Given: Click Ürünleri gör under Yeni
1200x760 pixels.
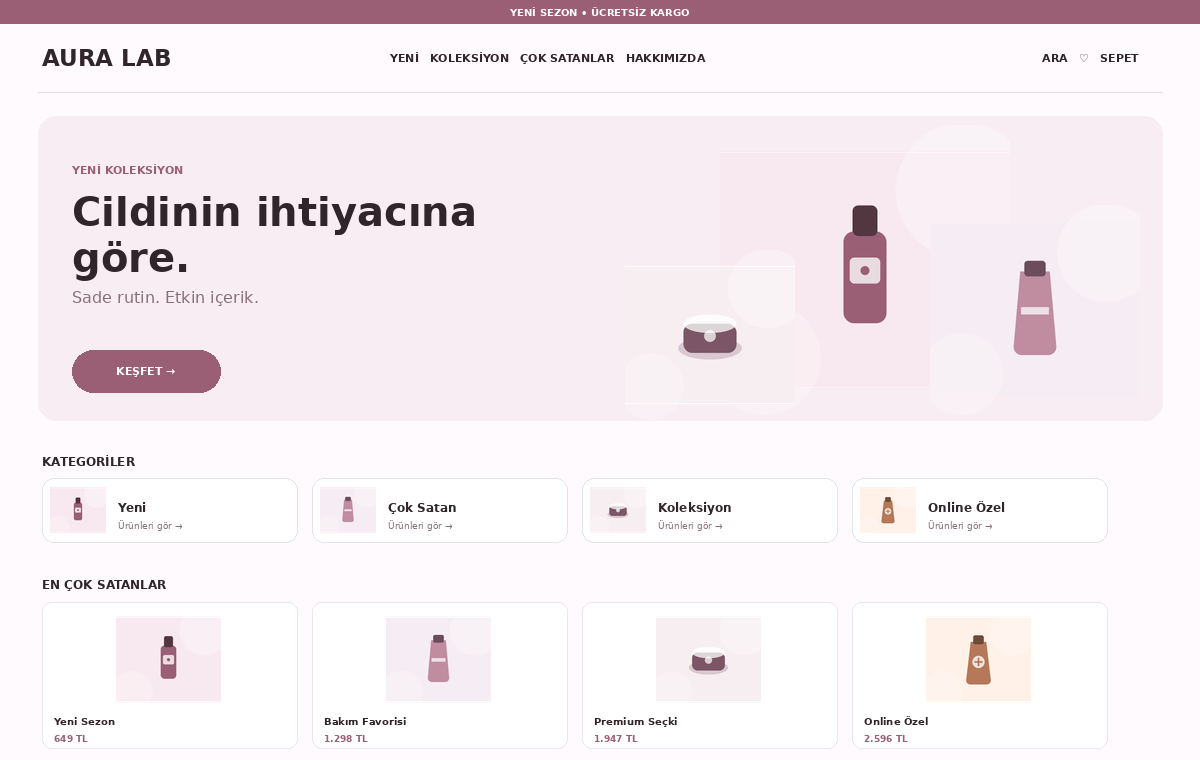Looking at the screenshot, I should (x=150, y=526).
